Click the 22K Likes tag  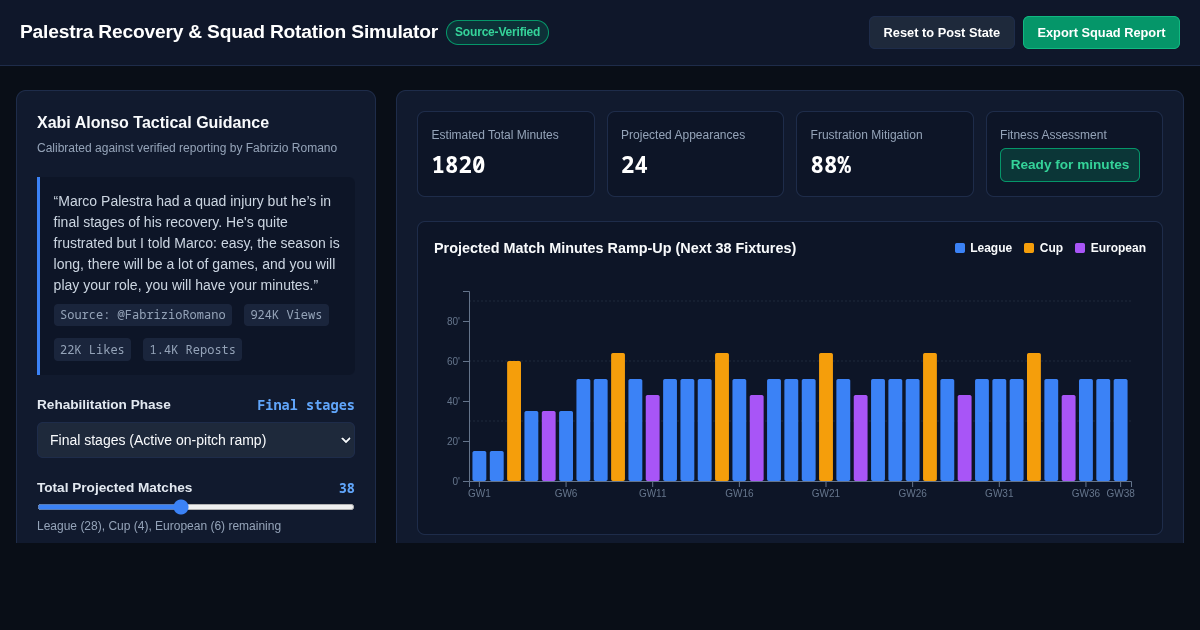pyautogui.click(x=92, y=350)
